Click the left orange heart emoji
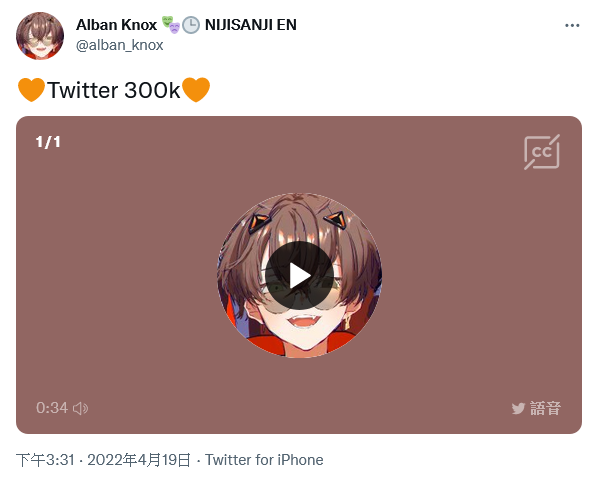The width and height of the screenshot is (598, 486). 31,90
